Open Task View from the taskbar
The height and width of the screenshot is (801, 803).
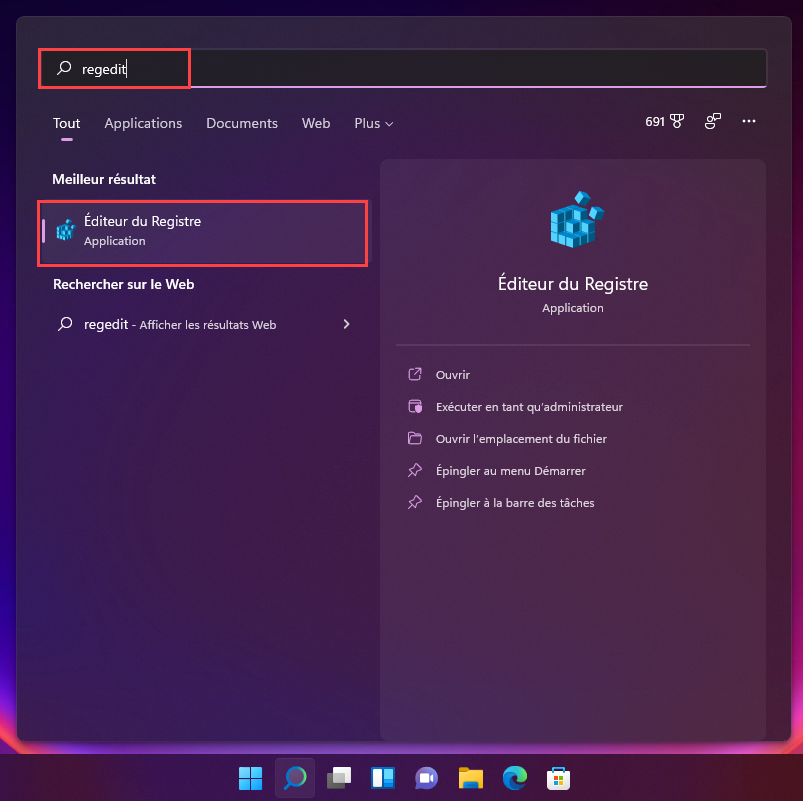339,778
